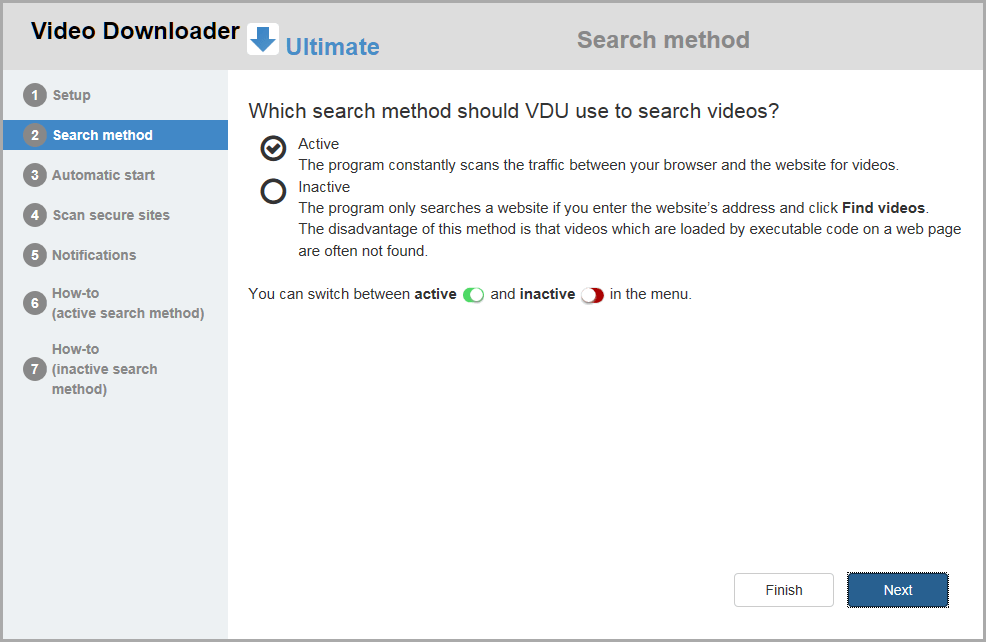Open the Automatic start wizard step
This screenshot has width=986, height=642.
(x=103, y=175)
